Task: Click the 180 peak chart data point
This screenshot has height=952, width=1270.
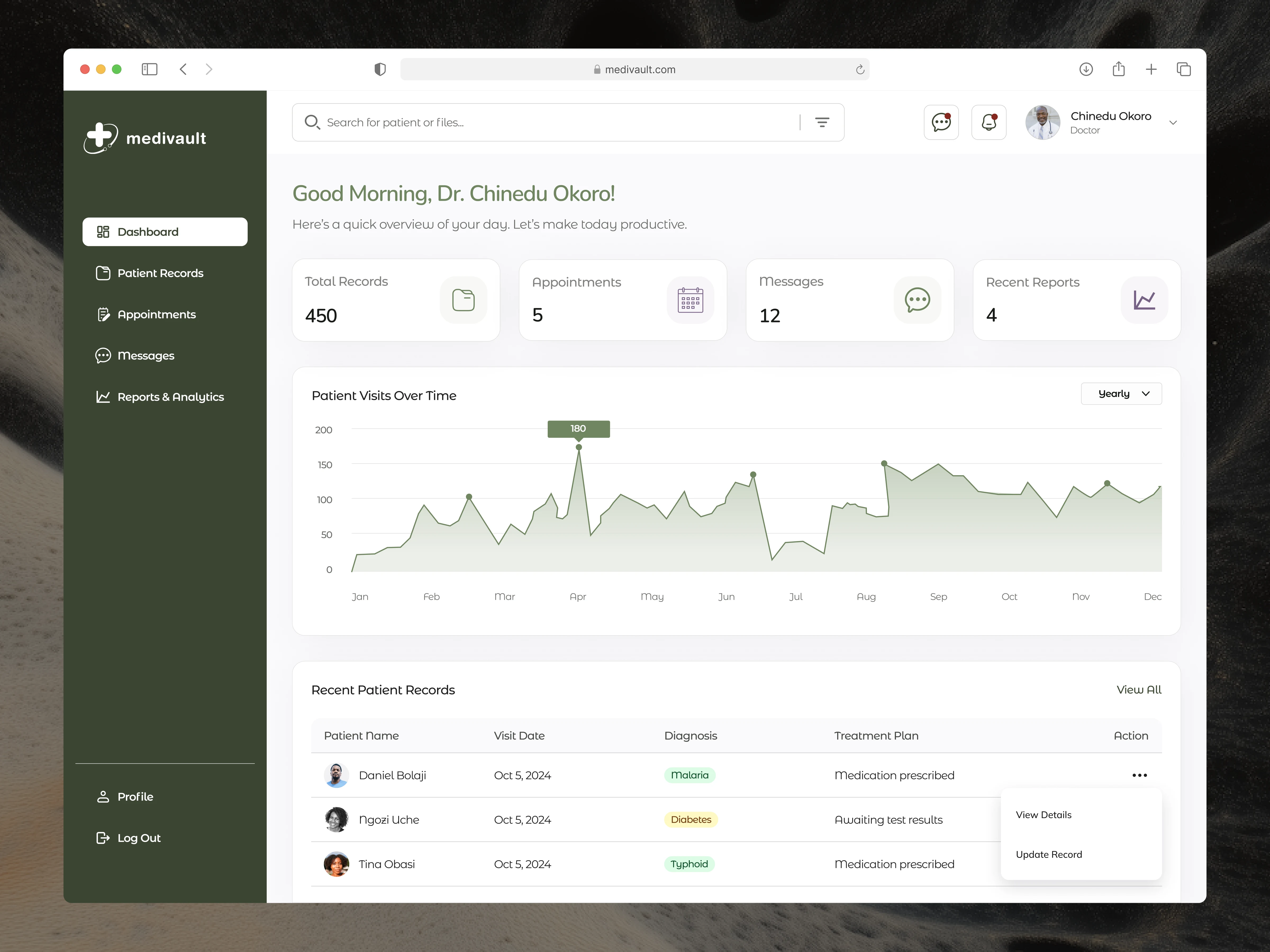Action: click(x=579, y=447)
